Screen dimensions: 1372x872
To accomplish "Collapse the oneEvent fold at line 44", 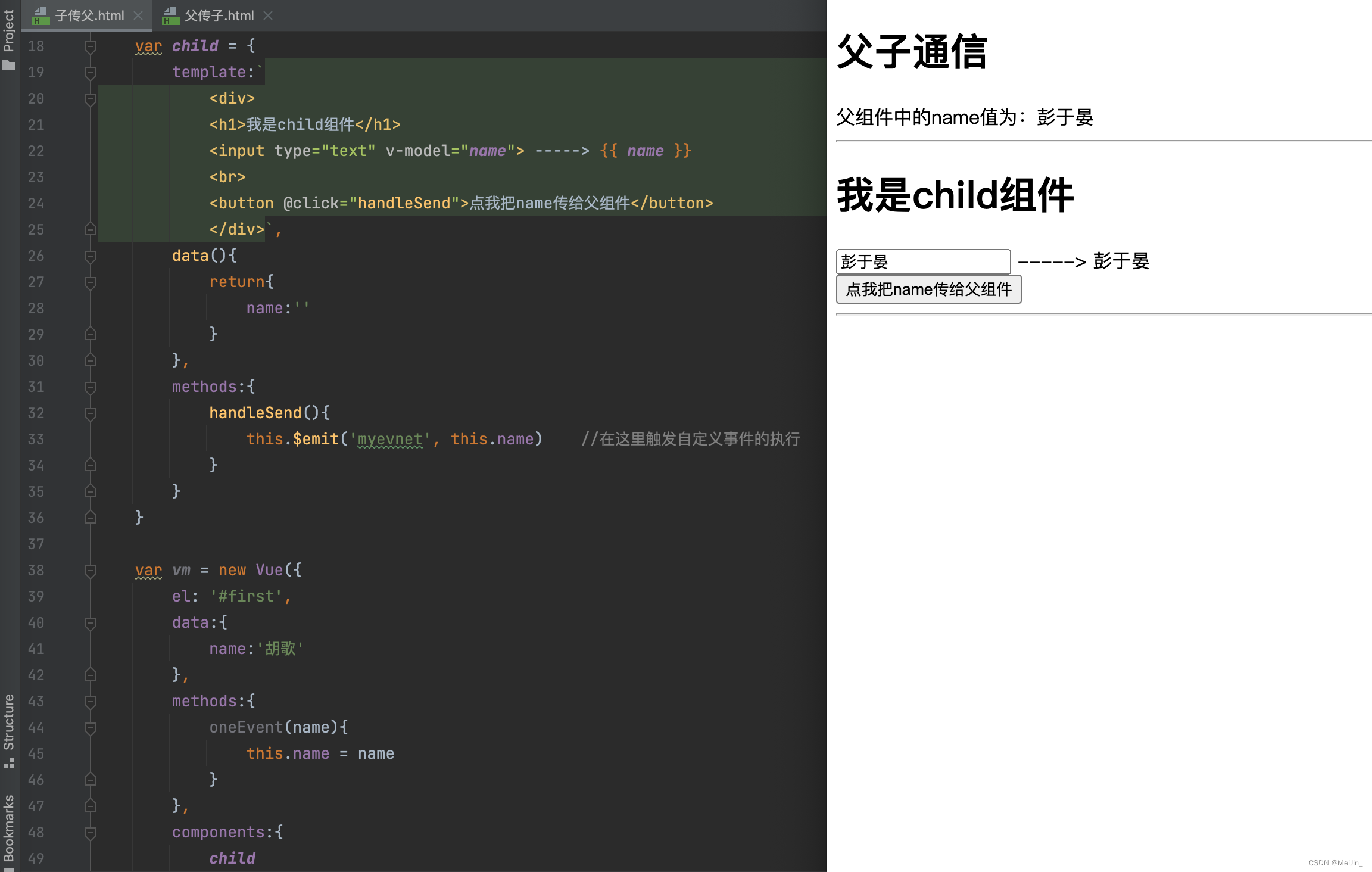I will (91, 728).
